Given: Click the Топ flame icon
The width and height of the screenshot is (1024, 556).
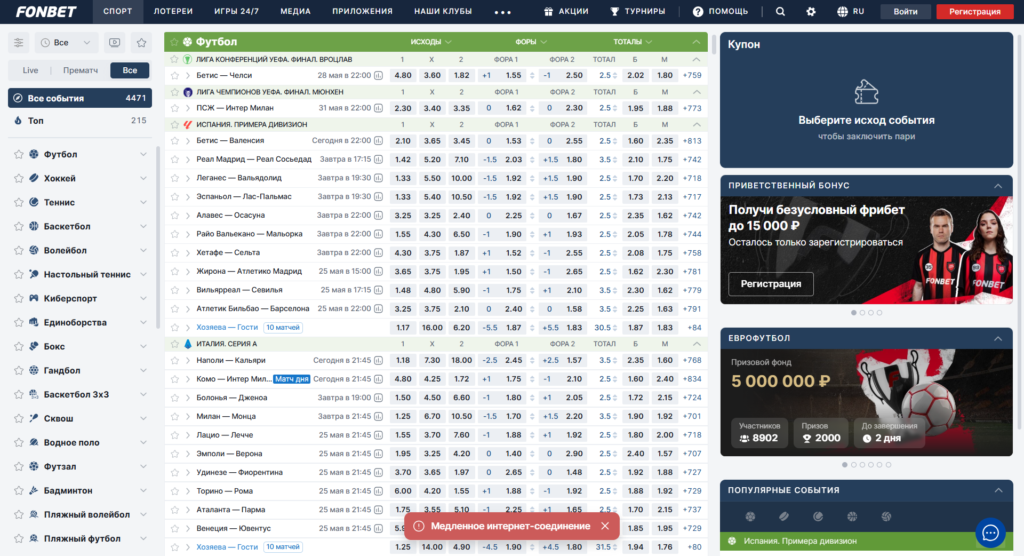Looking at the screenshot, I should pyautogui.click(x=18, y=121).
